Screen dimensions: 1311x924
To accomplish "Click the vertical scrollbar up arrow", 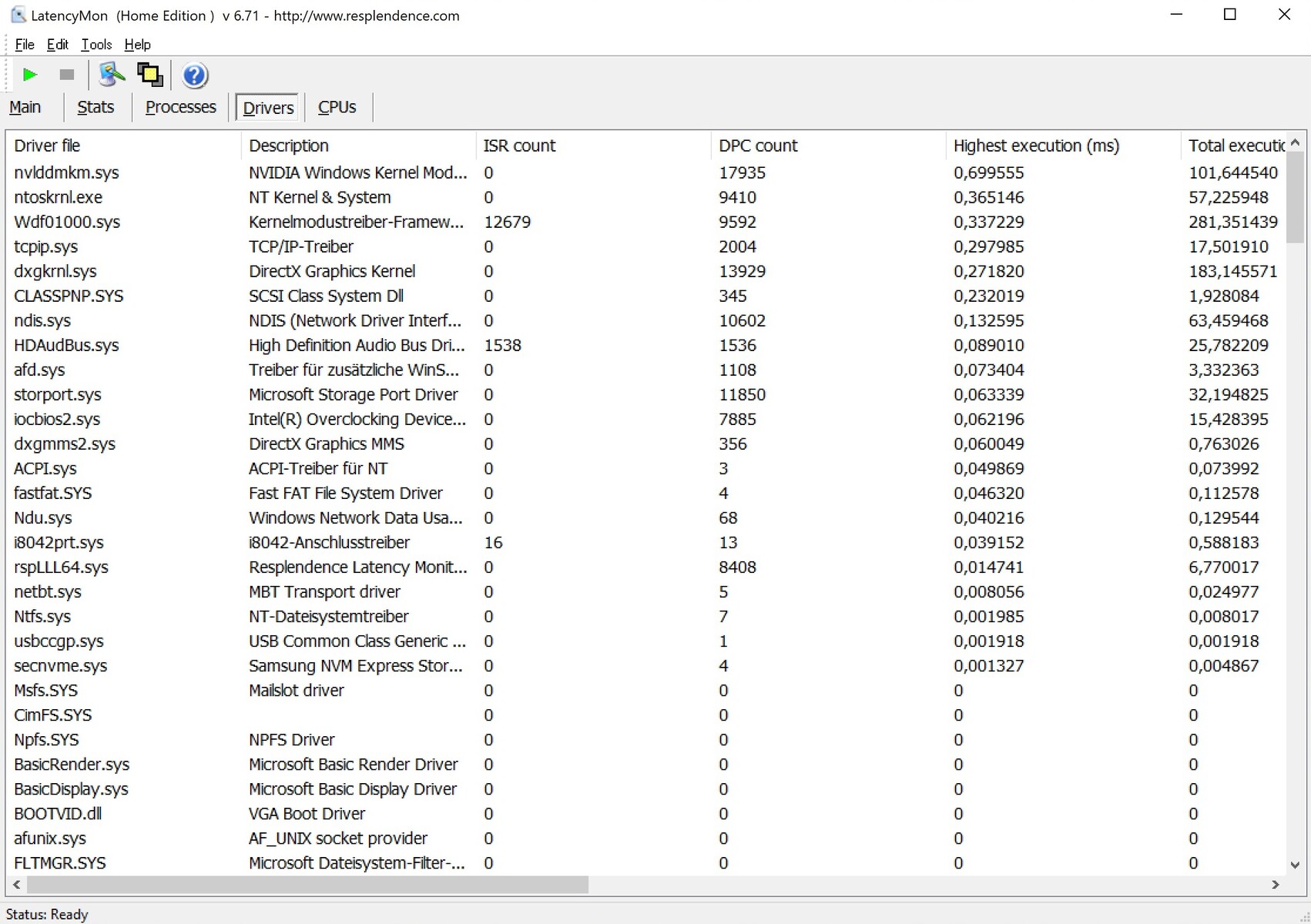I will tap(1295, 142).
